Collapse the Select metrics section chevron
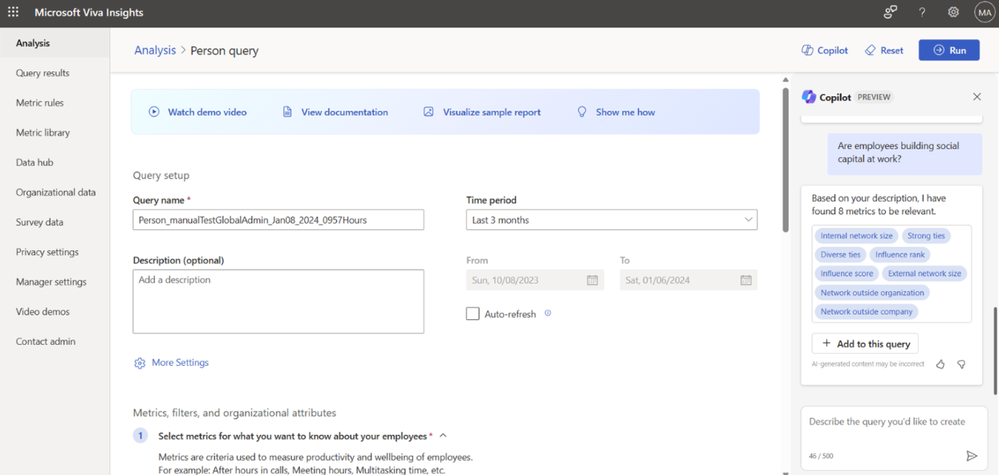 tap(443, 436)
